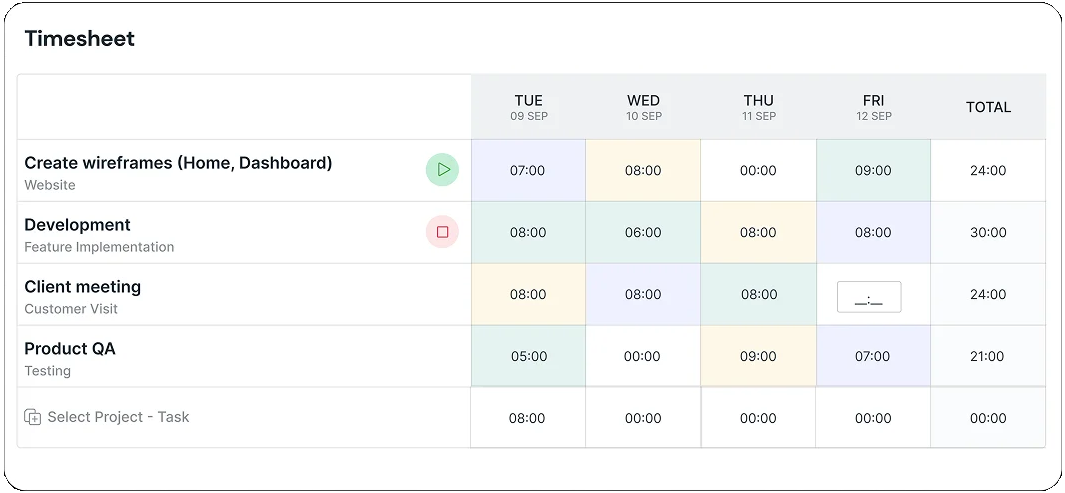Screen dimensions: 1065x493
Task: Start timer for Create wireframes task
Action: click(x=442, y=170)
